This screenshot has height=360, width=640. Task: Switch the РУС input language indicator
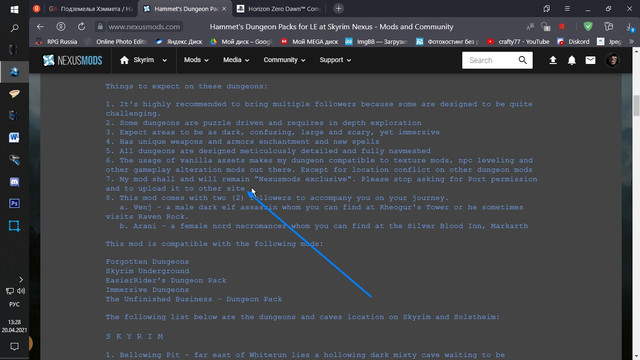pos(14,304)
